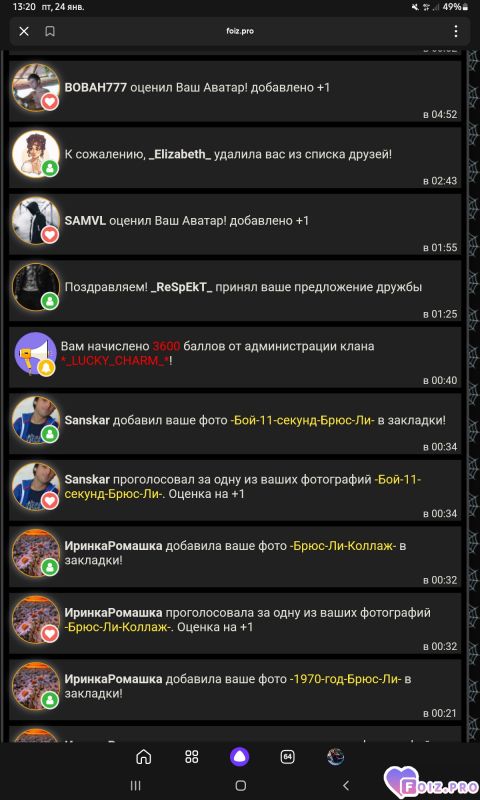Tap the purple Alice assistant button
This screenshot has width=480, height=800.
[240, 757]
